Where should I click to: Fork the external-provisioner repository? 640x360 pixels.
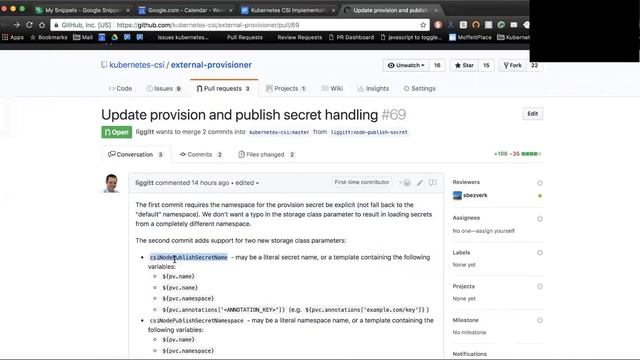point(512,65)
